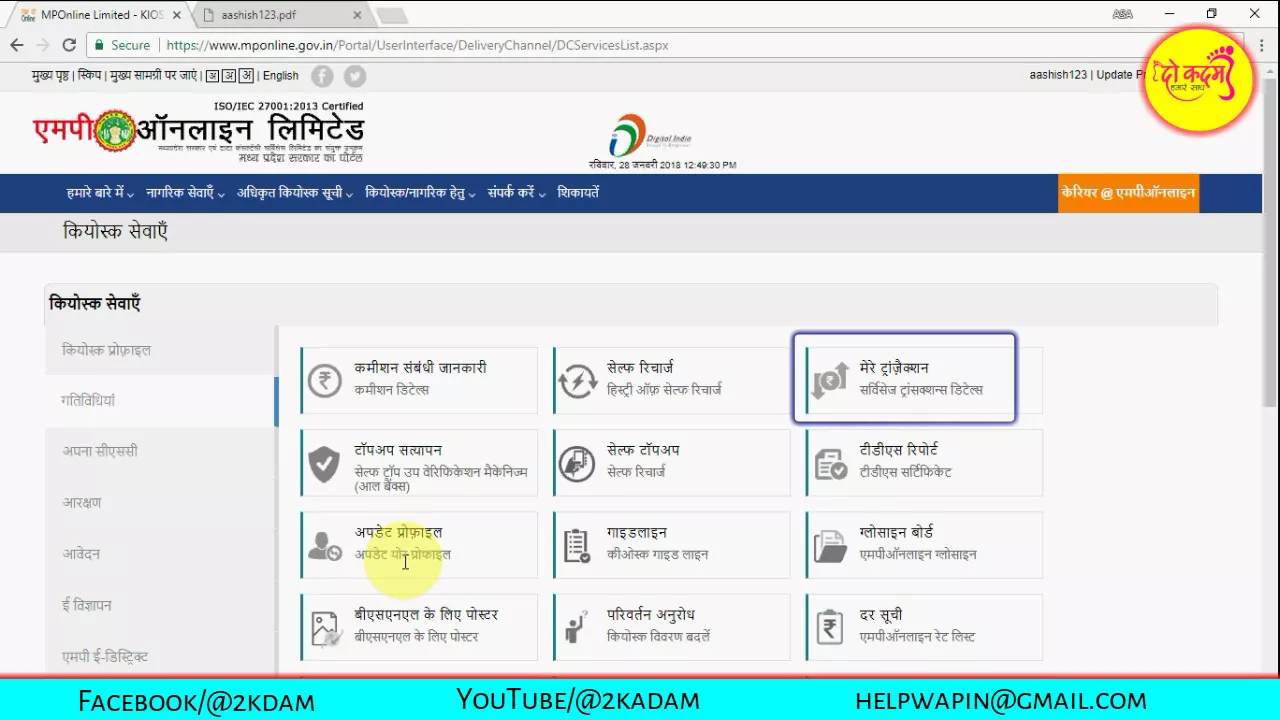Switch language to English
Viewport: 1280px width, 720px height.
click(x=280, y=76)
